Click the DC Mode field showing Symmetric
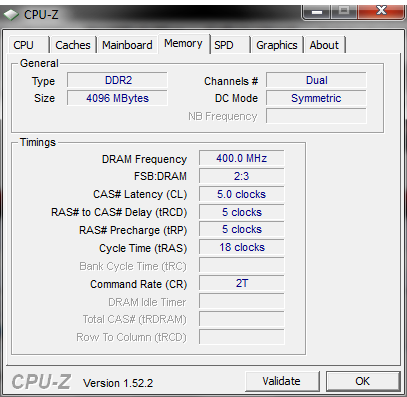This screenshot has width=407, height=397. point(316,98)
